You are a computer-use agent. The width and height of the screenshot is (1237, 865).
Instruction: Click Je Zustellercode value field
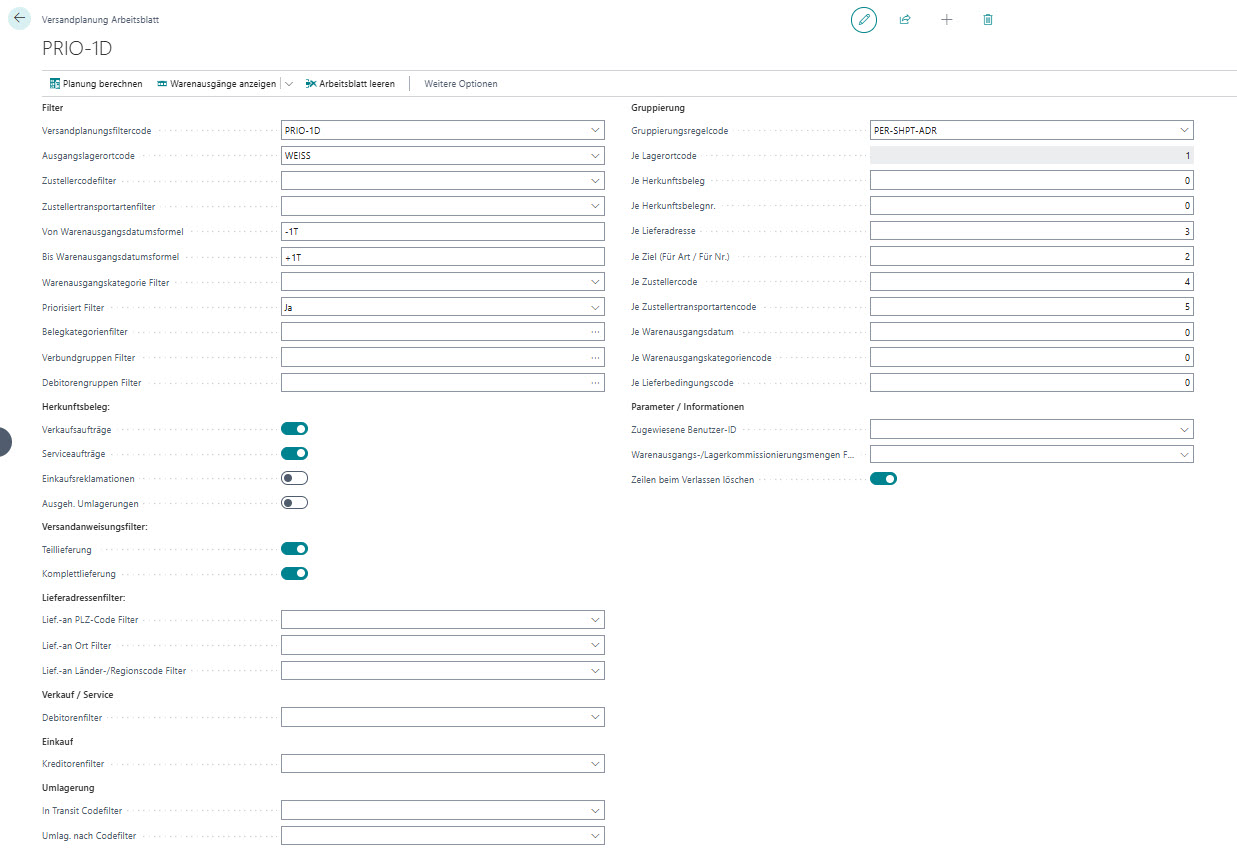[x=1032, y=282]
